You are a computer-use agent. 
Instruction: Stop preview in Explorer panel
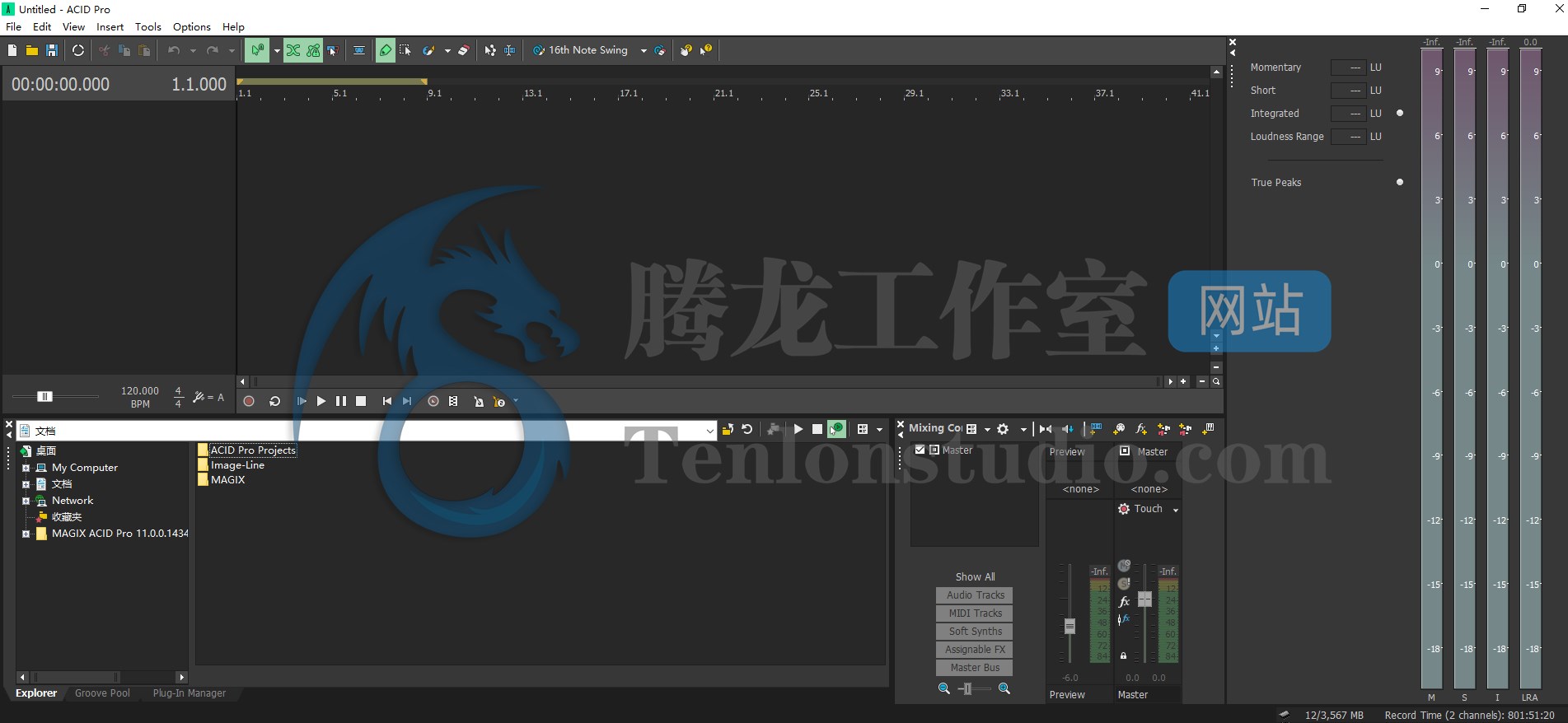pos(817,429)
